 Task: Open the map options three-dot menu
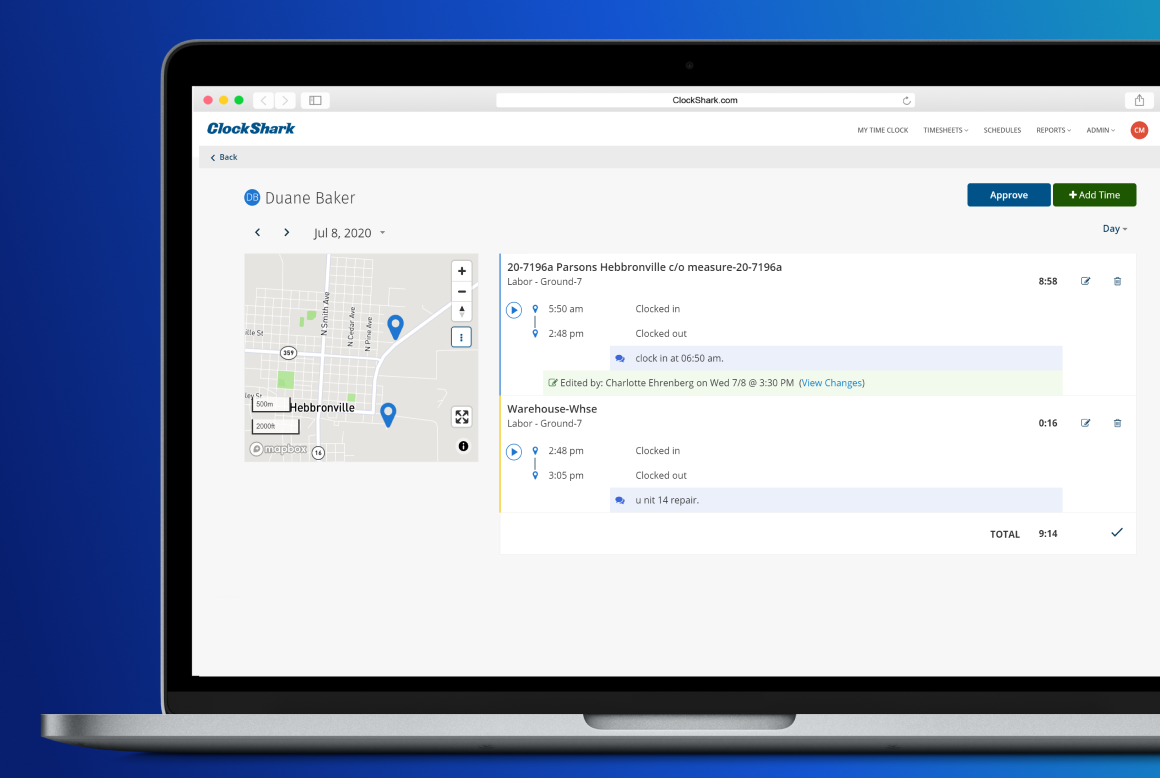pos(462,337)
